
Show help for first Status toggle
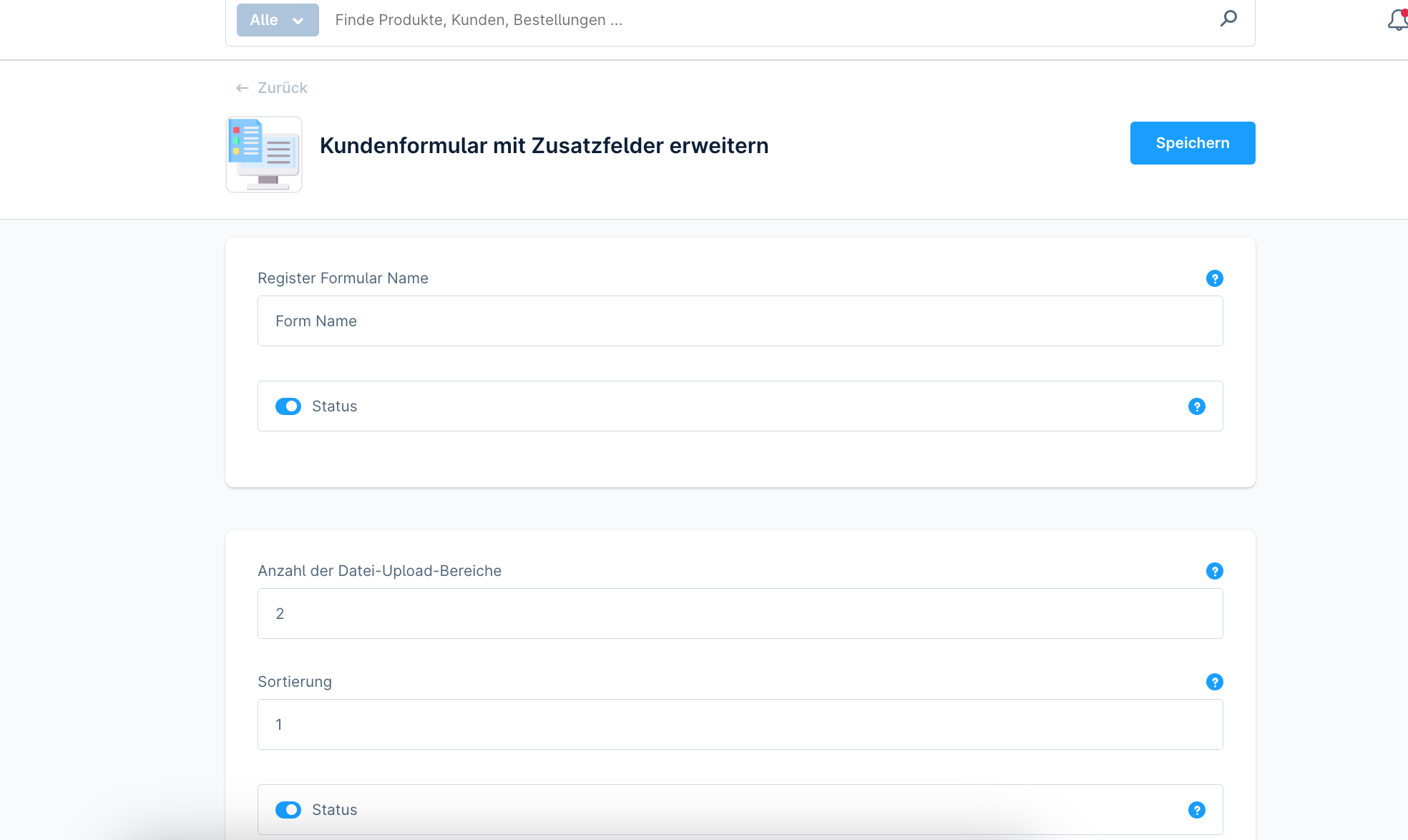click(x=1196, y=406)
